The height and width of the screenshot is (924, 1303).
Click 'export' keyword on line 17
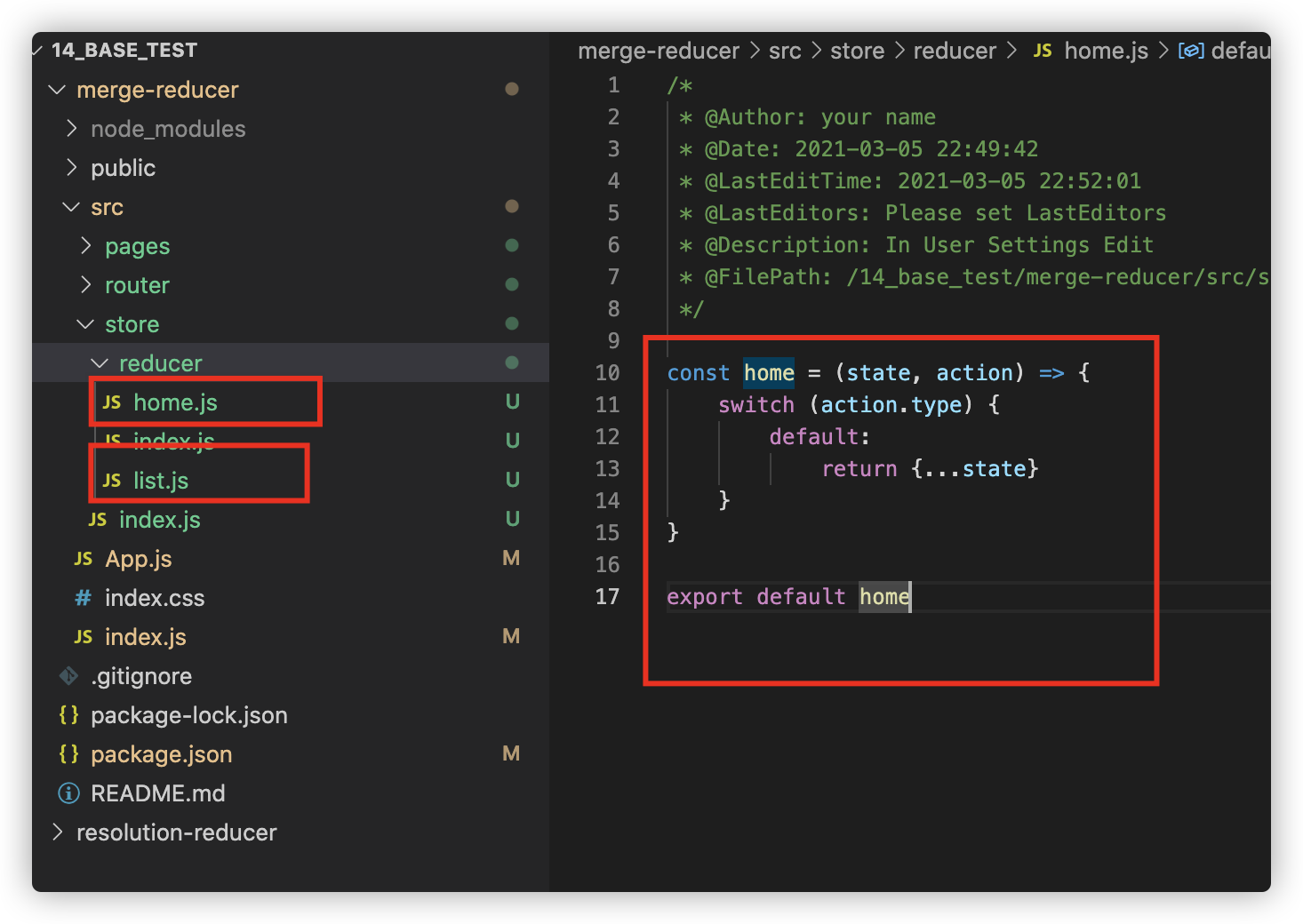[705, 597]
